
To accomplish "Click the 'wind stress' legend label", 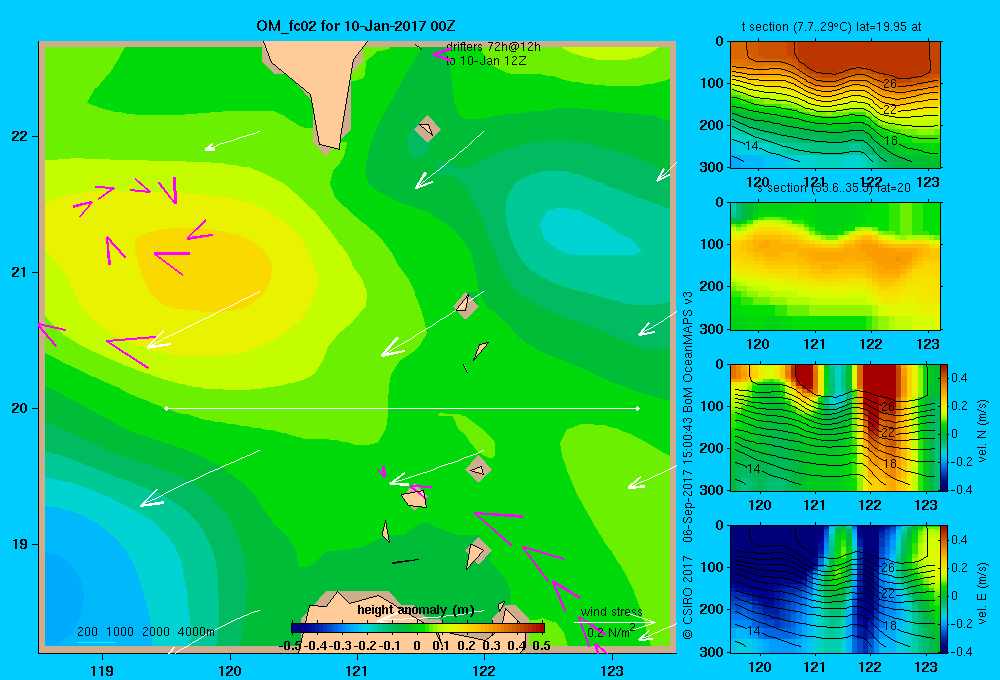I will pos(611,611).
